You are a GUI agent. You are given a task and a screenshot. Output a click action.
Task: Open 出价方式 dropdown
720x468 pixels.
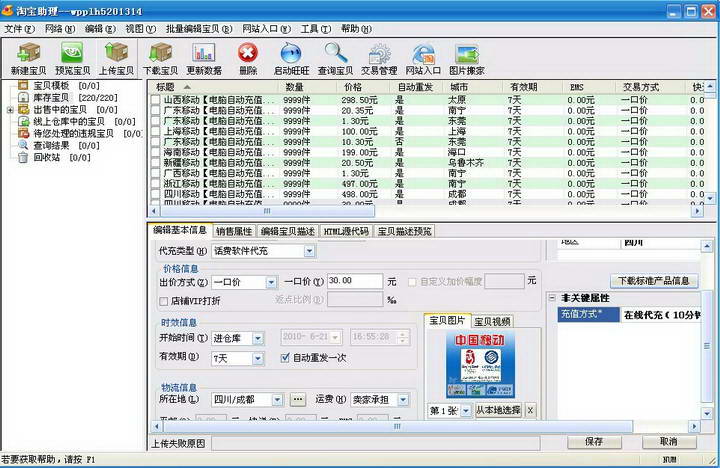[271, 282]
